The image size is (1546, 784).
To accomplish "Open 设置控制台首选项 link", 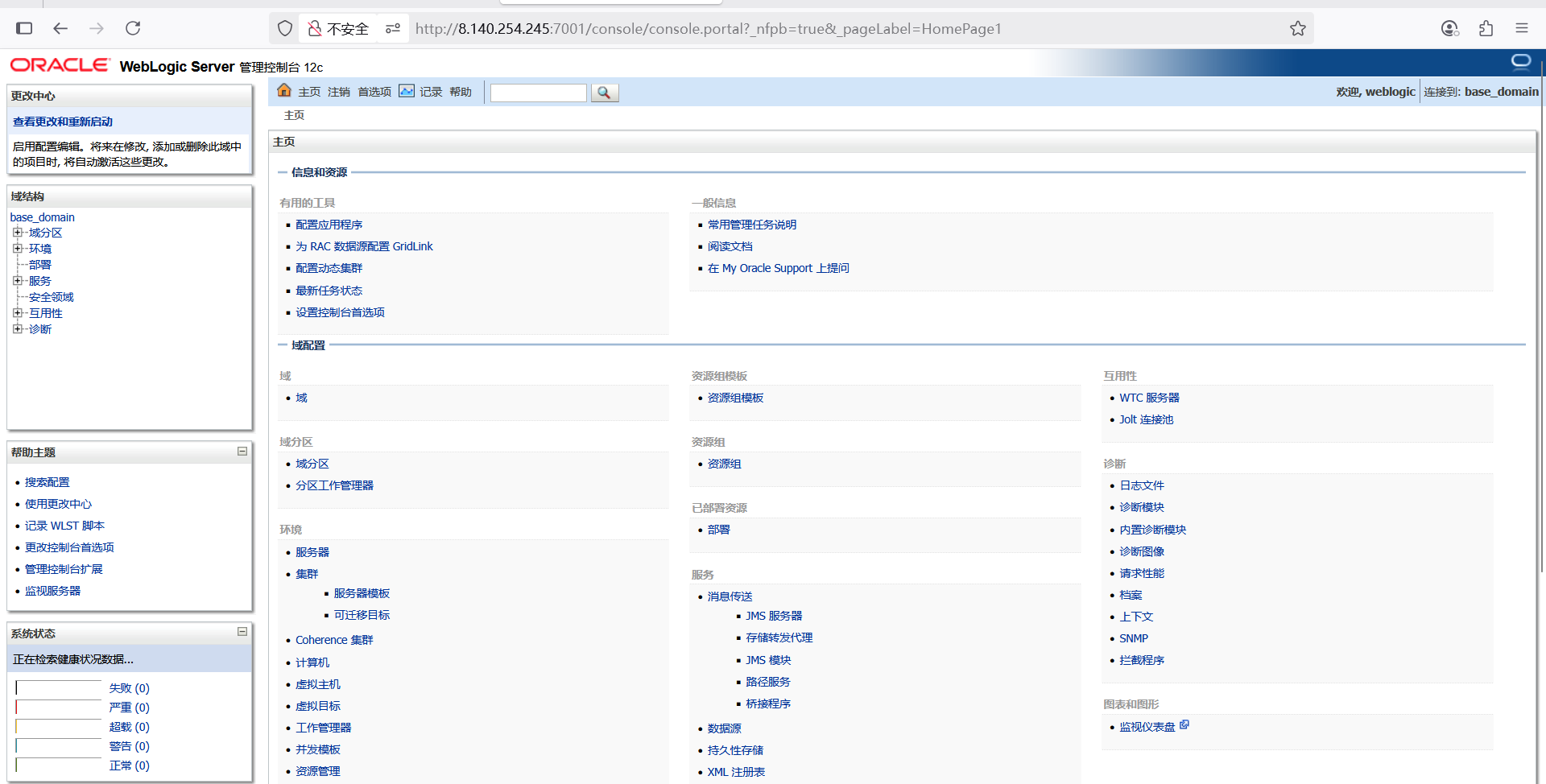I will [x=340, y=312].
